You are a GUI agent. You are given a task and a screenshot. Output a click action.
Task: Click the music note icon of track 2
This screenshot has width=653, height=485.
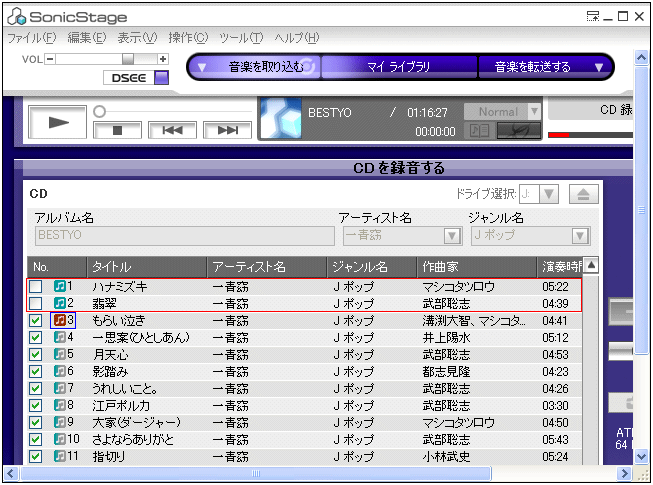point(60,303)
